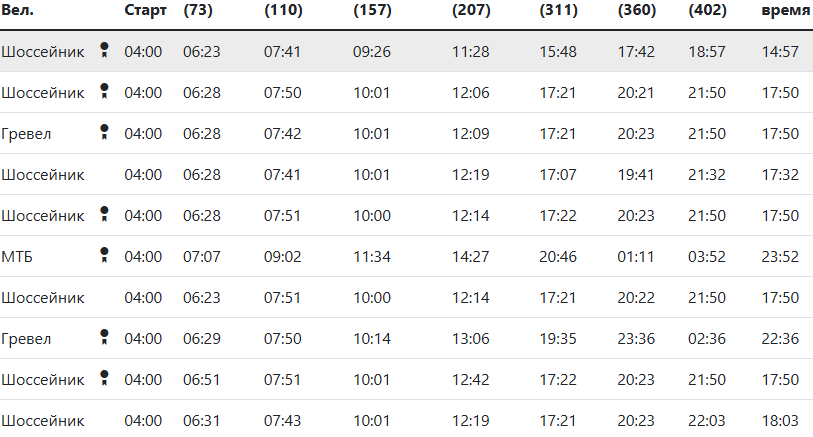The width and height of the screenshot is (813, 437).
Task: Click the 18:03 total time cell
Action: point(780,420)
